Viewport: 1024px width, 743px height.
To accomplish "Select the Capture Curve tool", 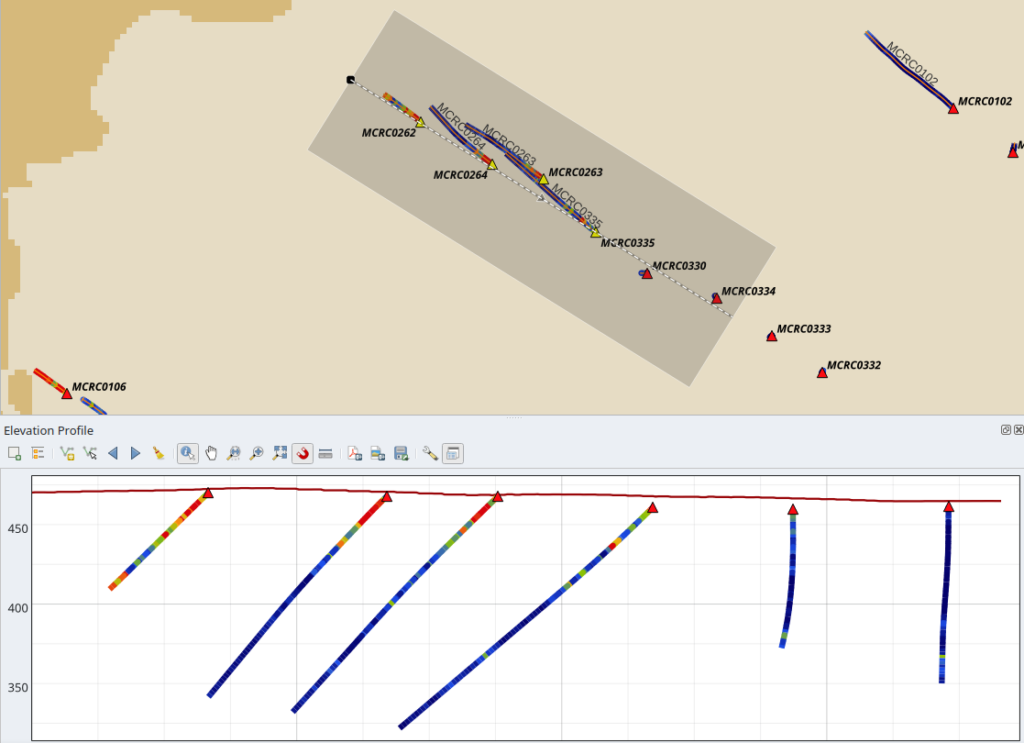I will click(x=67, y=453).
